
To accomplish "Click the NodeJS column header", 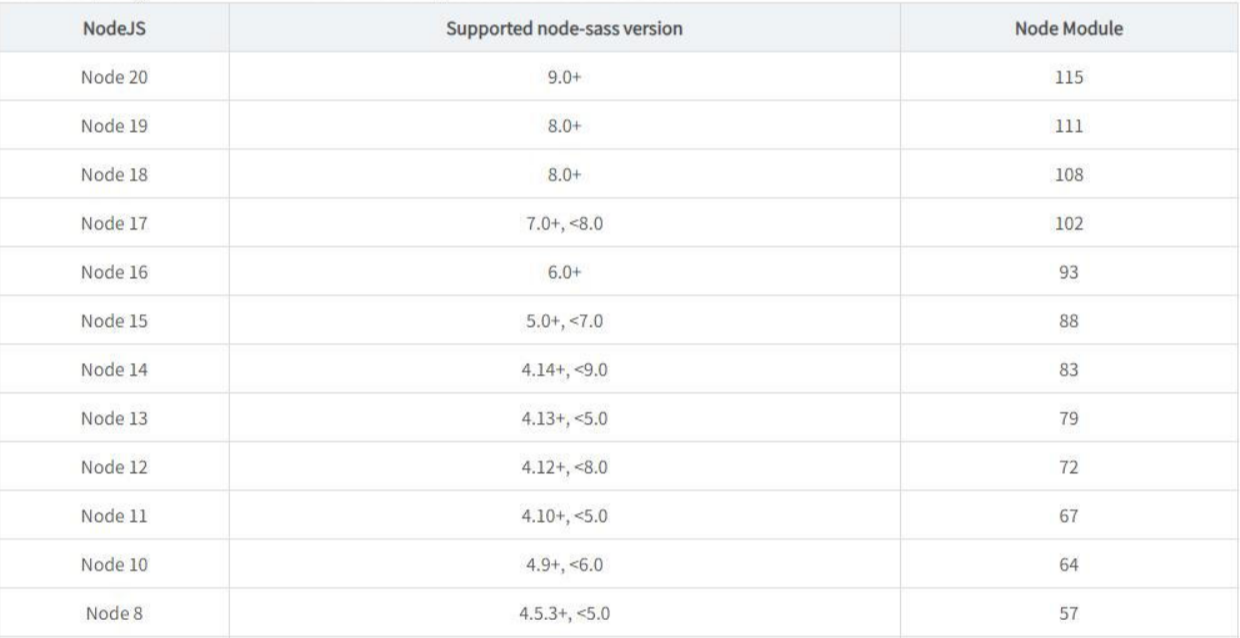I will [114, 29].
